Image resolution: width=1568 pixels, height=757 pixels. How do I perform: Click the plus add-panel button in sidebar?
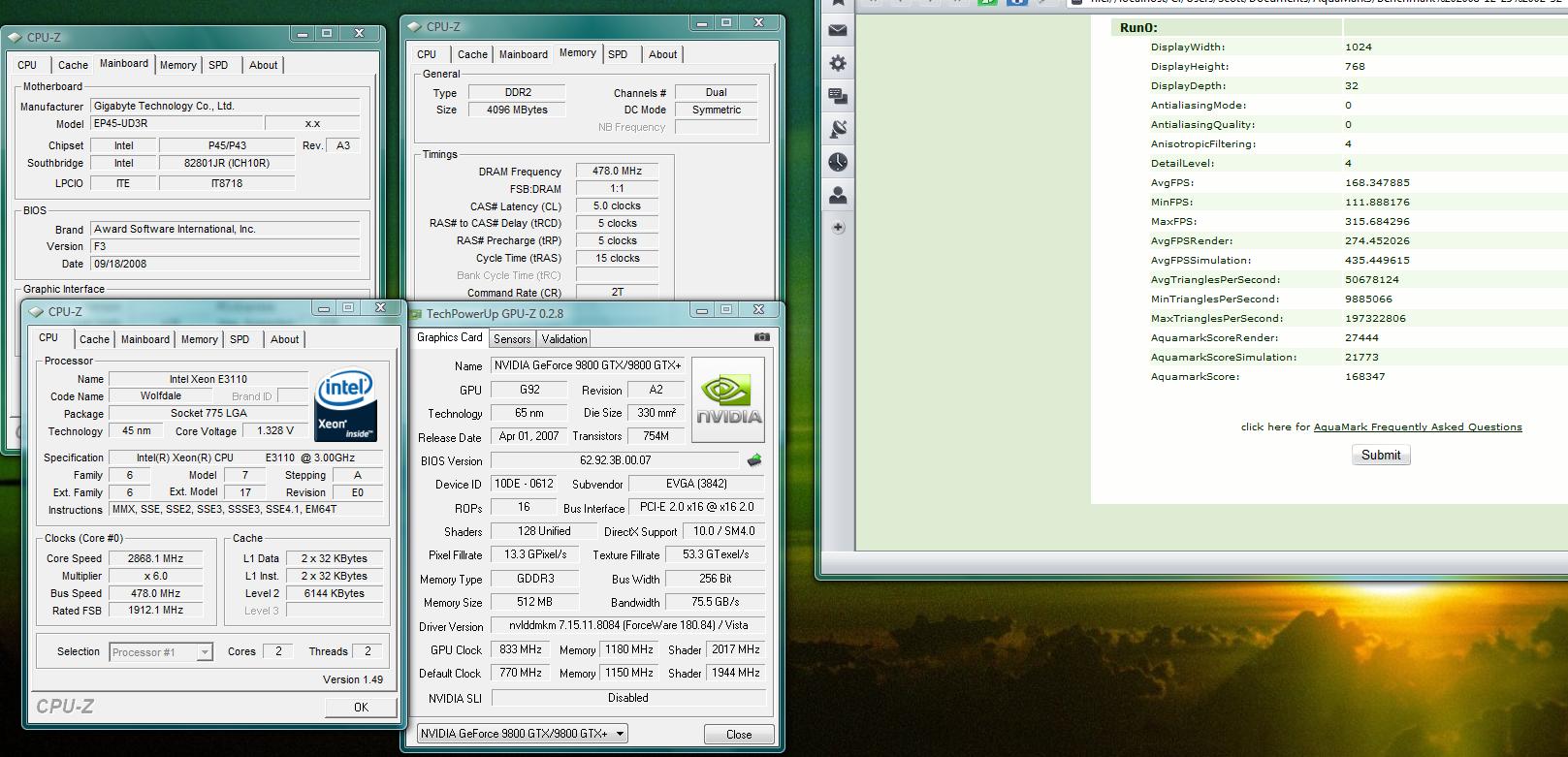[x=839, y=227]
